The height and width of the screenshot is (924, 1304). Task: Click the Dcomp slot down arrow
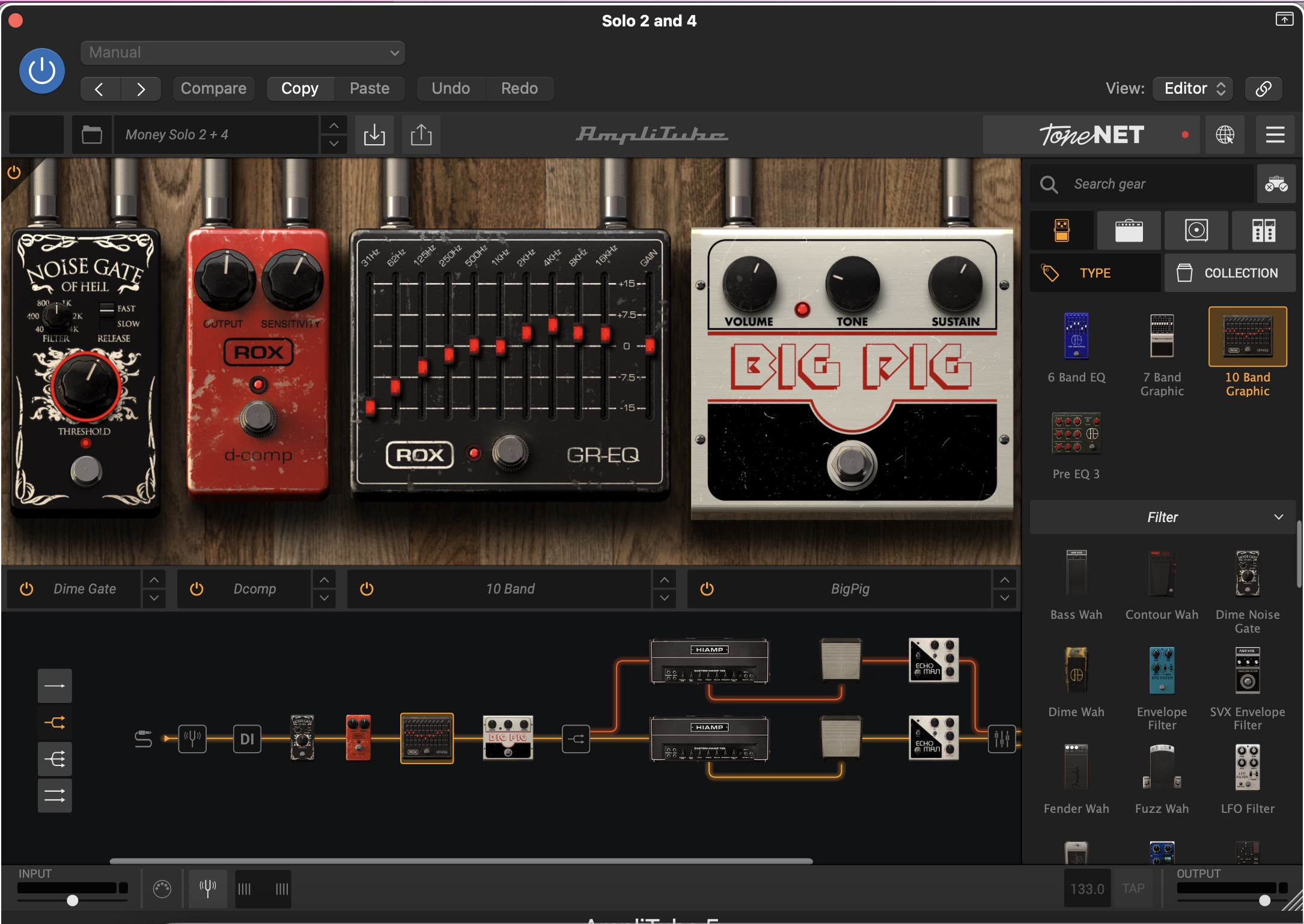point(324,598)
